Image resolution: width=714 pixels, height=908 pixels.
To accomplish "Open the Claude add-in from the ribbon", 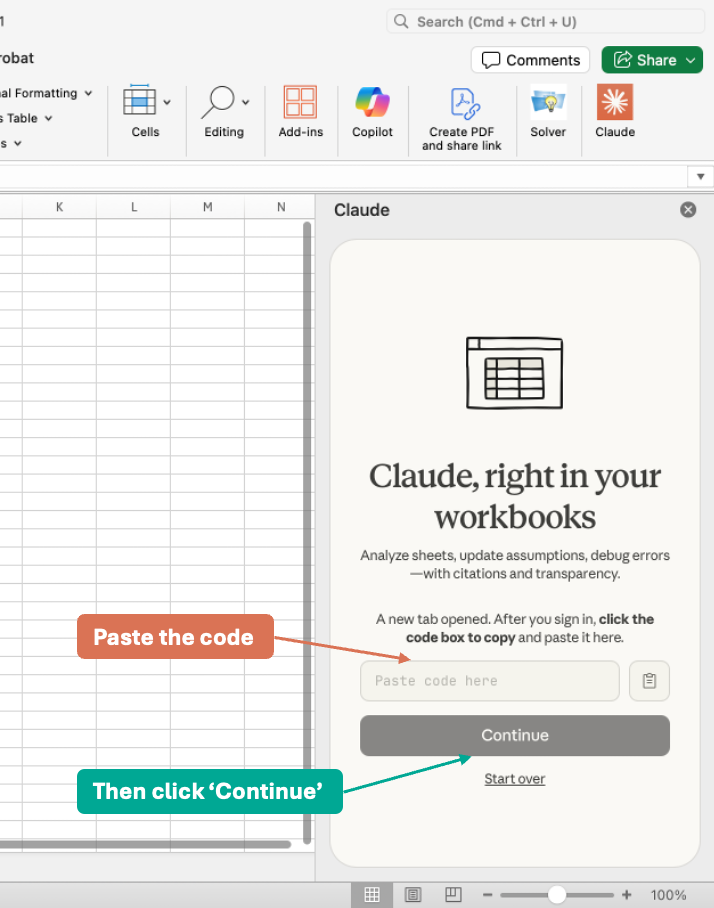I will (614, 112).
